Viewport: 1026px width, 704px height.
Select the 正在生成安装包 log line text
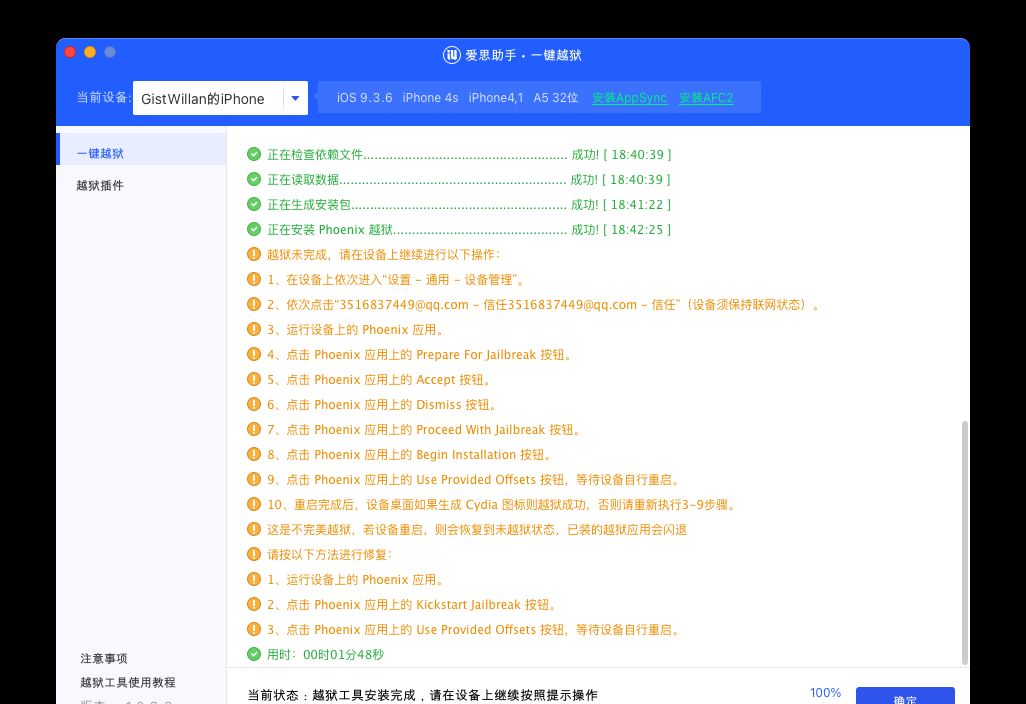coord(469,204)
